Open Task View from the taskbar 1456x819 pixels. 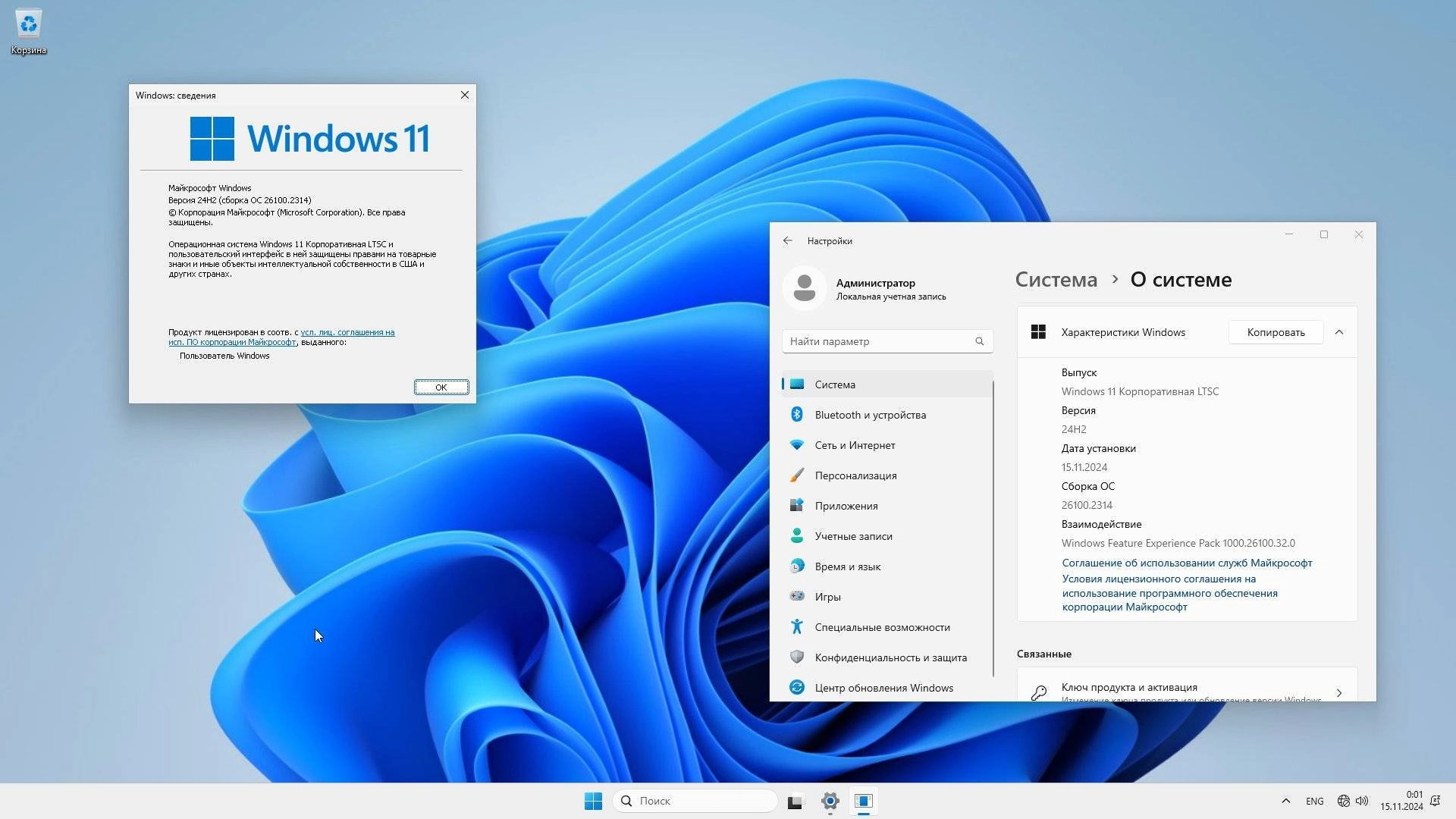(x=795, y=801)
